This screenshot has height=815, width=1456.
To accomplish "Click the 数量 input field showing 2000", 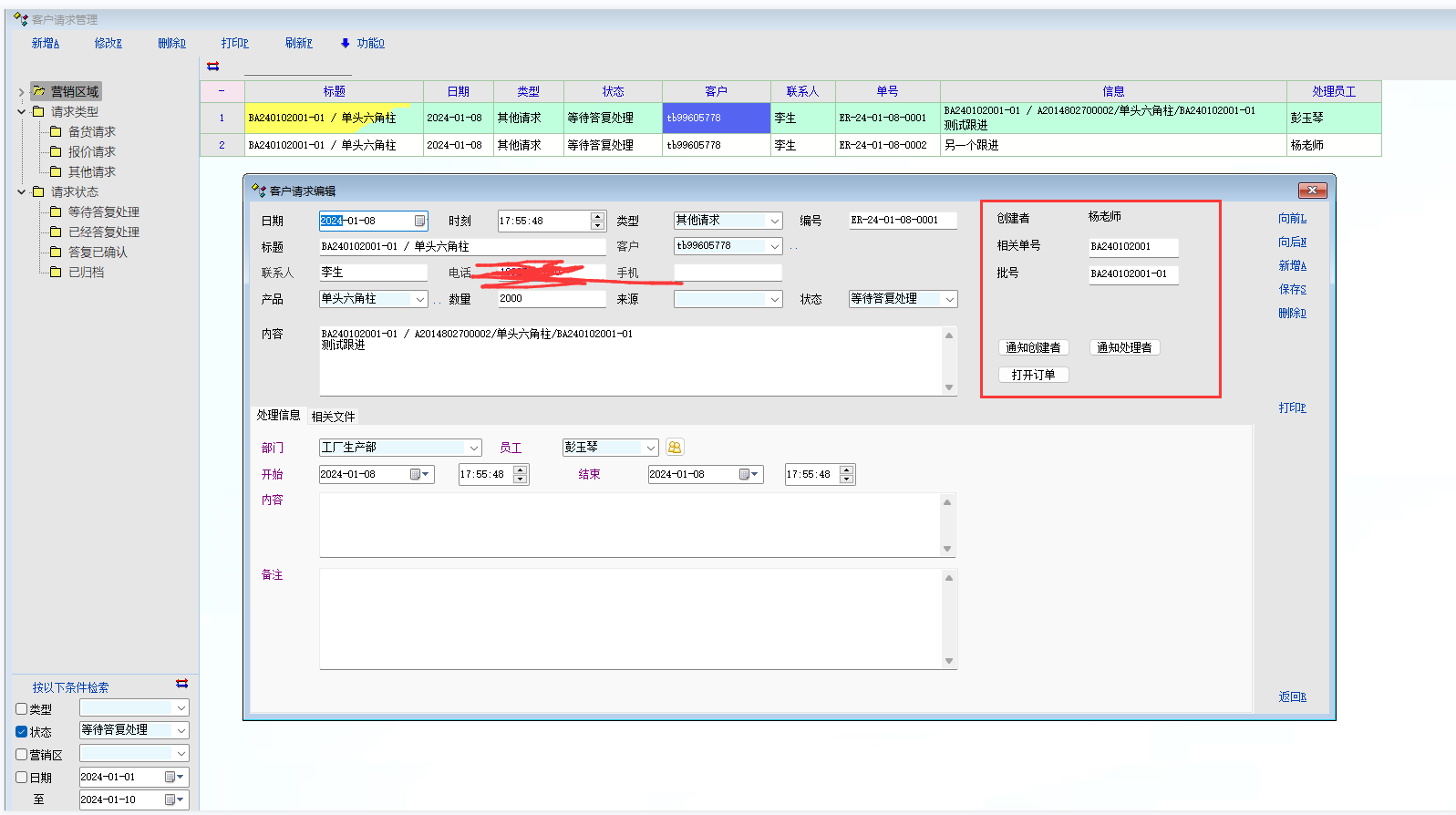I will pyautogui.click(x=551, y=299).
